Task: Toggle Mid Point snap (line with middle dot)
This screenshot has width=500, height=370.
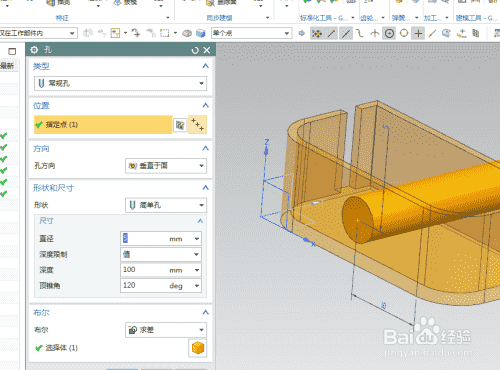Action: tap(346, 33)
